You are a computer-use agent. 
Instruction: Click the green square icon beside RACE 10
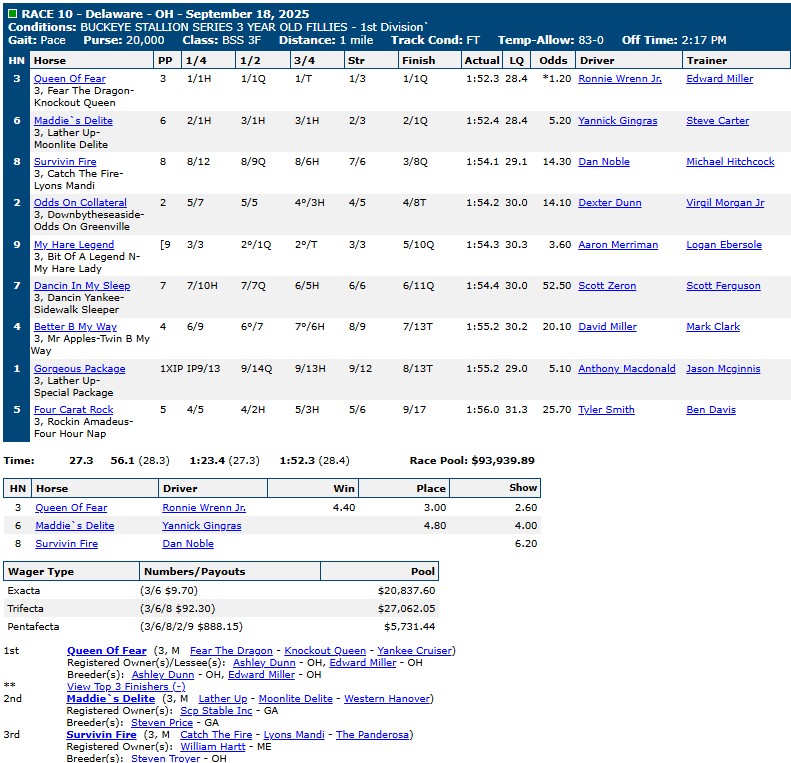[12, 13]
